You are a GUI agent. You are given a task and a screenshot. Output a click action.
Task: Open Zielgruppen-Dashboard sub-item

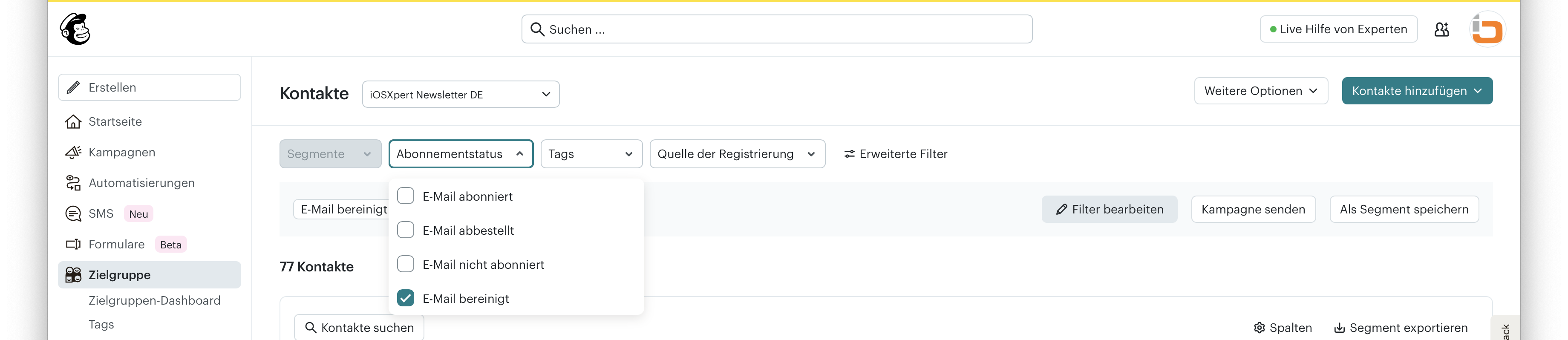[155, 300]
